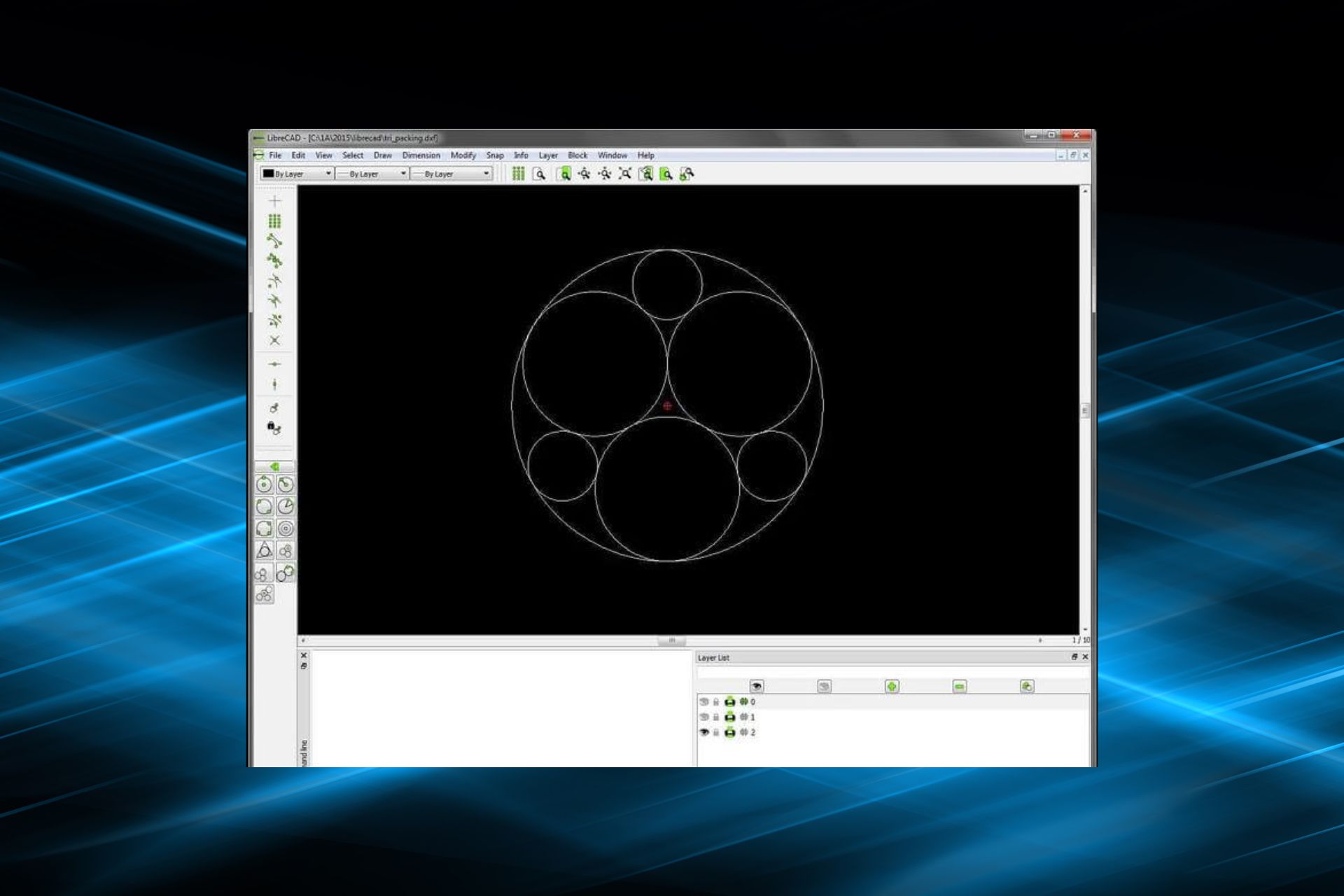This screenshot has height=896, width=1344.
Task: Click black color swatch in color dropdown
Action: [268, 173]
